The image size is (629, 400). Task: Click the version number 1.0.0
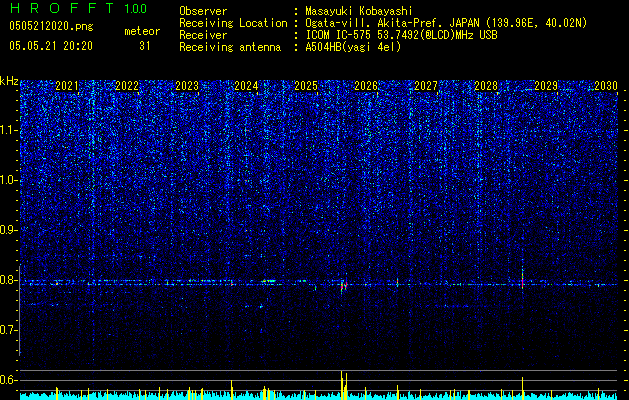click(136, 8)
